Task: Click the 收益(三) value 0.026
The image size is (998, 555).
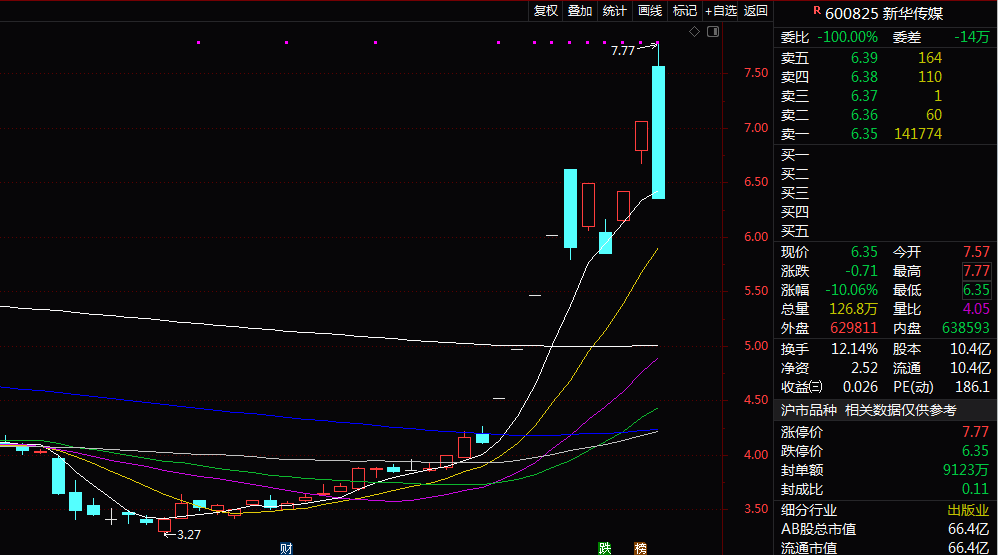Action: pyautogui.click(x=861, y=387)
